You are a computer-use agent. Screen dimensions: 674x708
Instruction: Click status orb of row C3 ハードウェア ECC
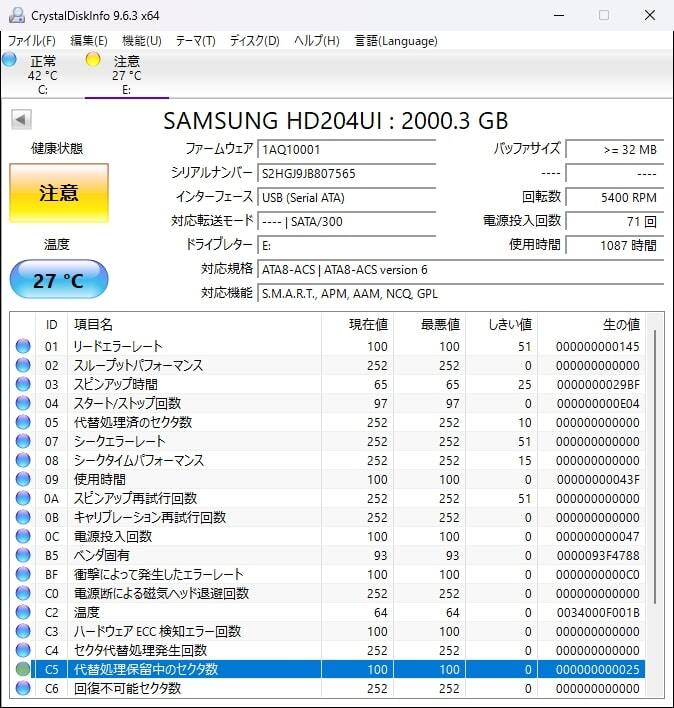(23, 631)
